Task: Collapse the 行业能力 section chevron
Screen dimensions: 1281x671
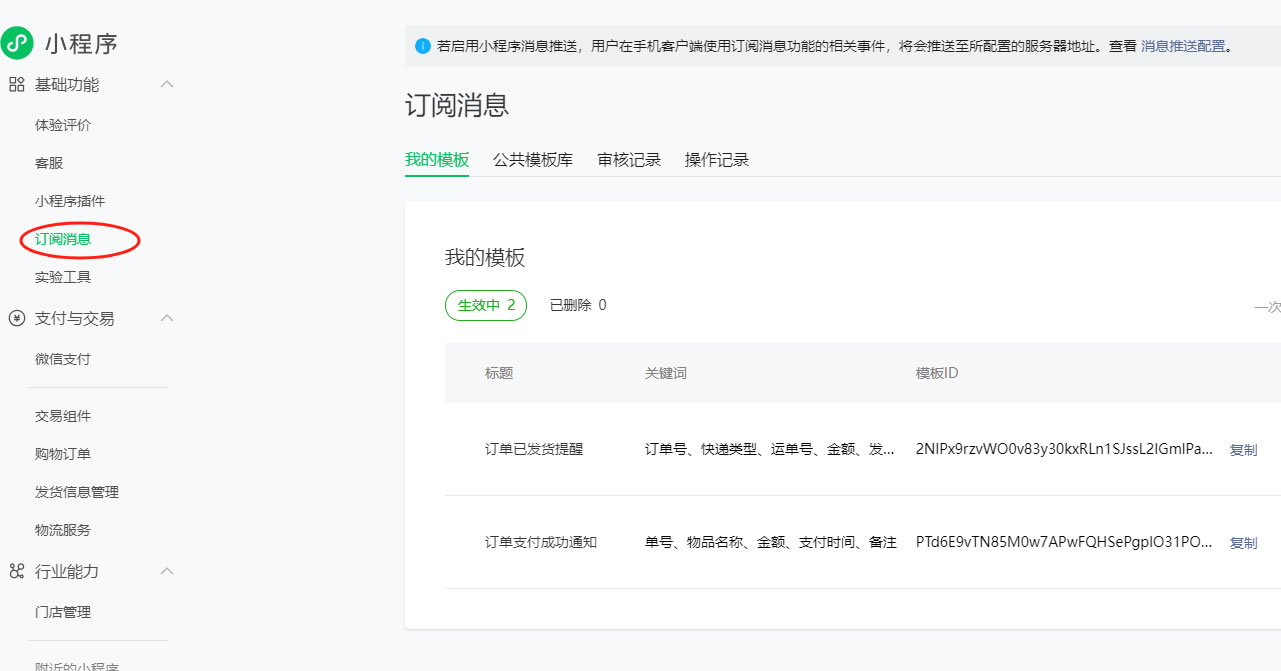Action: click(167, 571)
